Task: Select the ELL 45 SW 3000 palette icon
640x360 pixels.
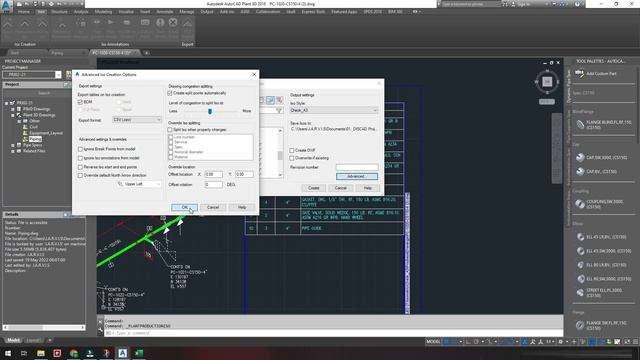Action: point(580,251)
